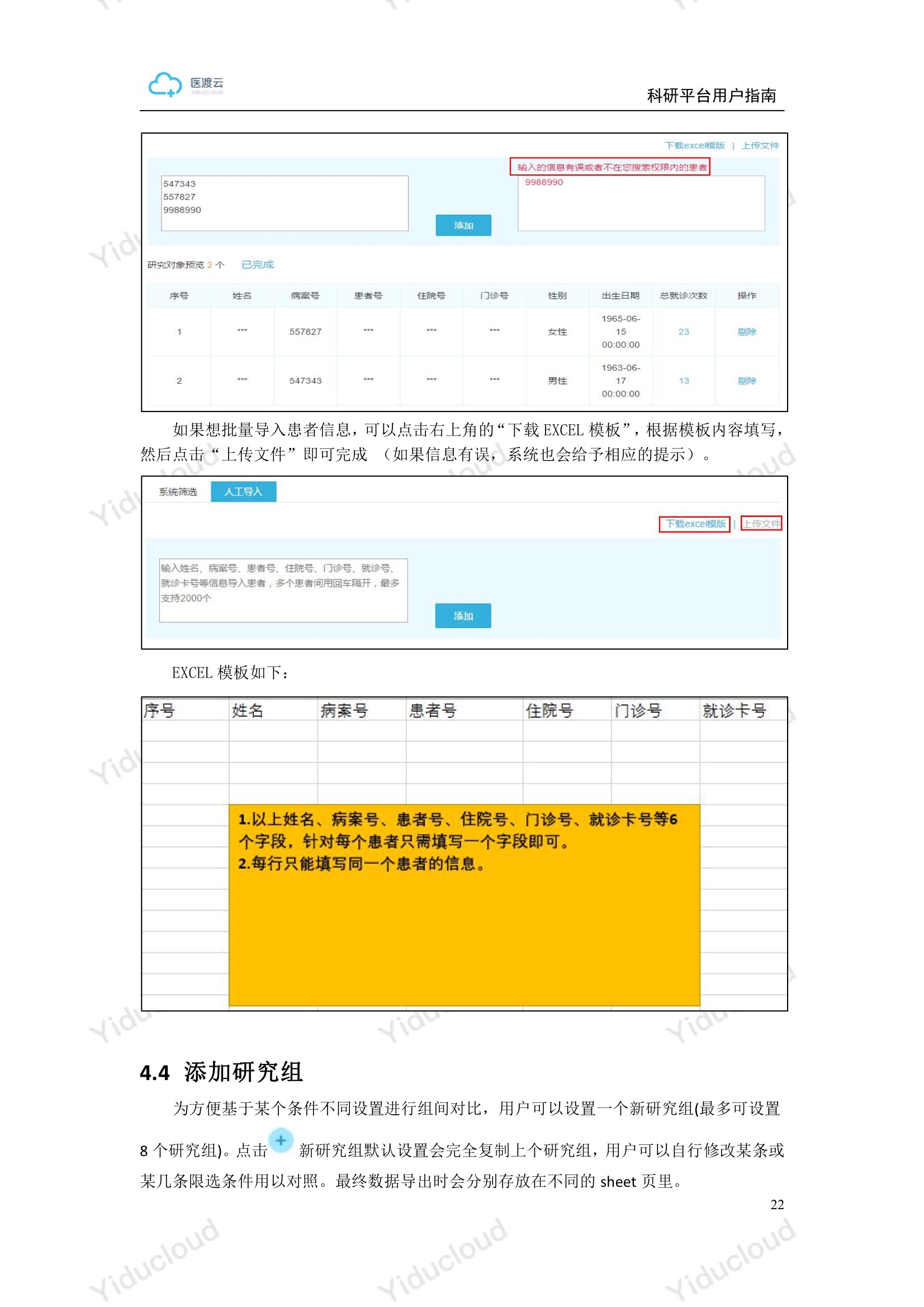
Task: Open the 人工导入 tab
Action: point(244,492)
